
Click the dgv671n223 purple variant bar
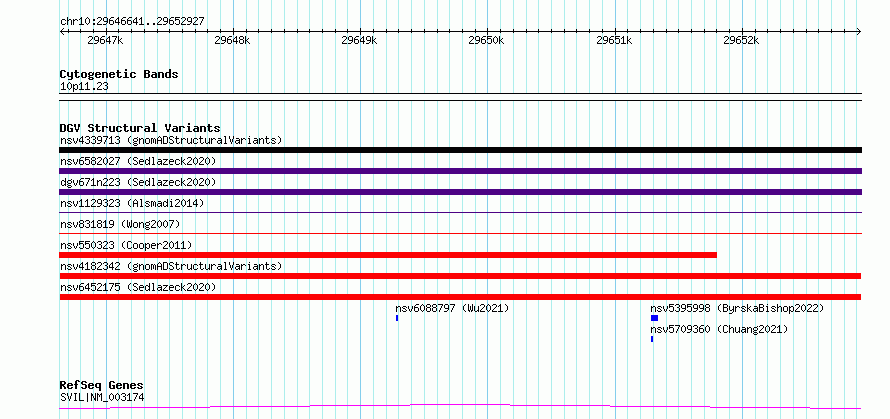460,192
